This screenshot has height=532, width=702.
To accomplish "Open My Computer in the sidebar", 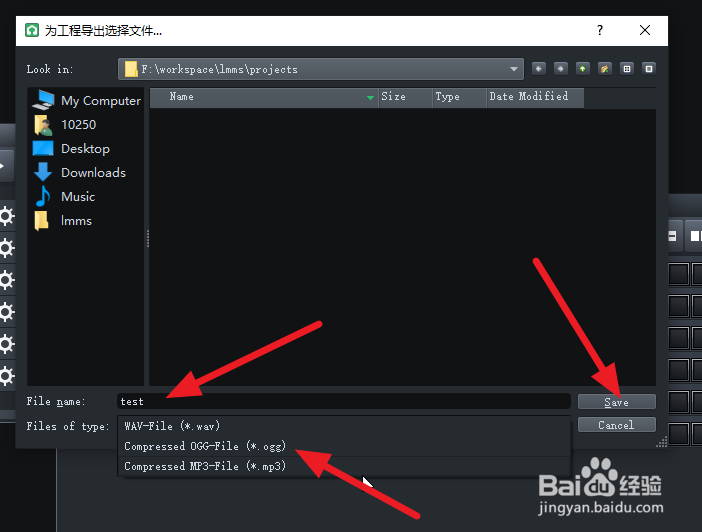I will (87, 100).
